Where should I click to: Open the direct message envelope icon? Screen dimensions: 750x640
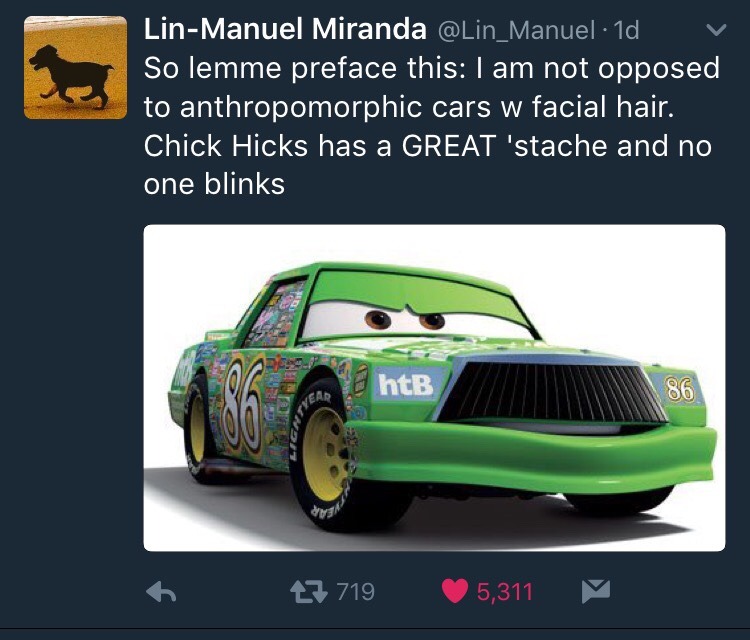[x=596, y=591]
